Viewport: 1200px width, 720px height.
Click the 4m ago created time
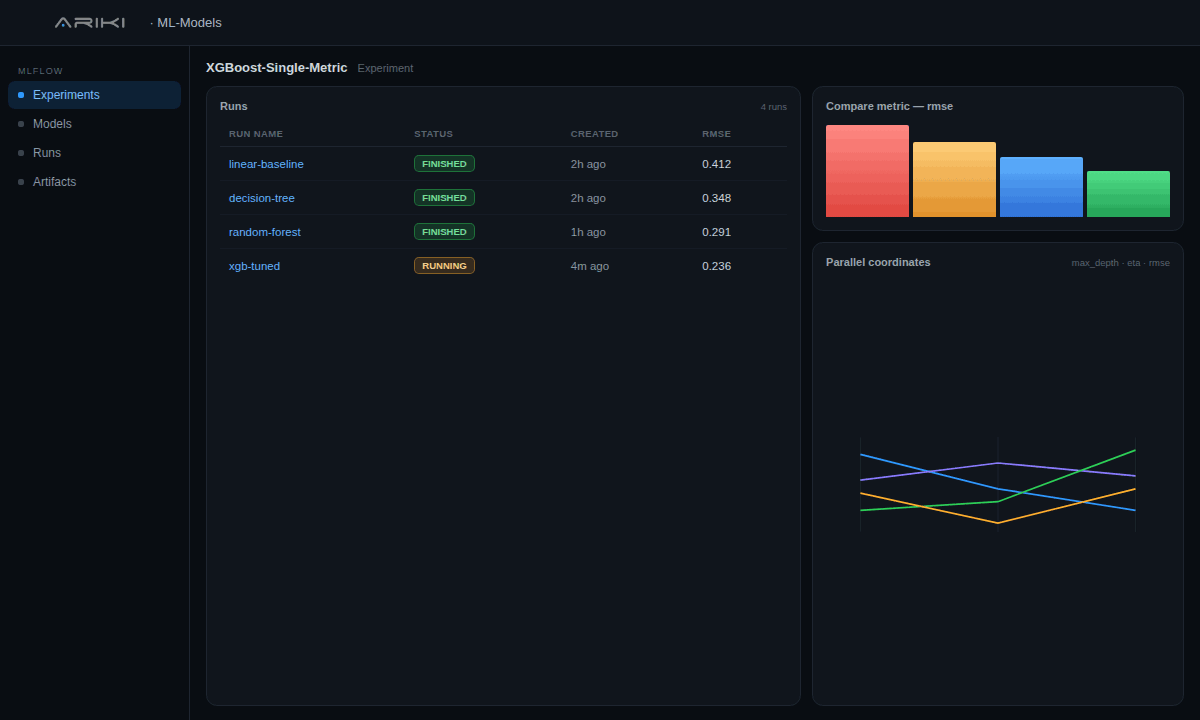click(x=590, y=266)
